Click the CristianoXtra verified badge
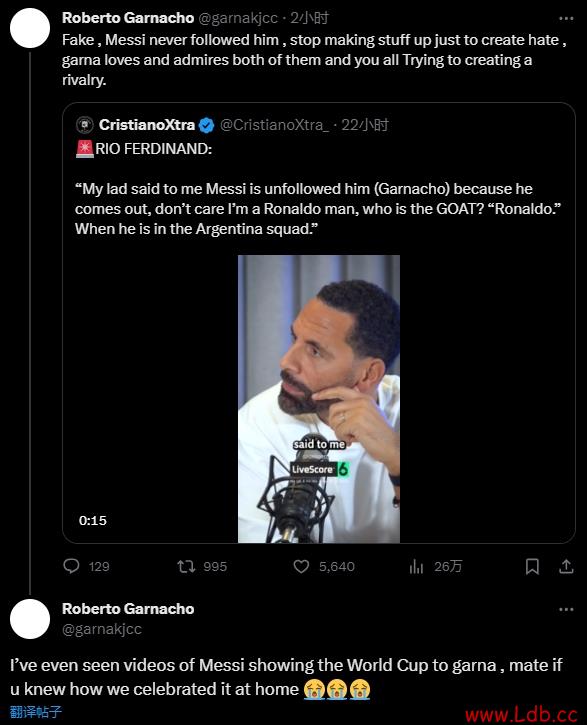Screen dimensions: 587x725 click(x=206, y=125)
